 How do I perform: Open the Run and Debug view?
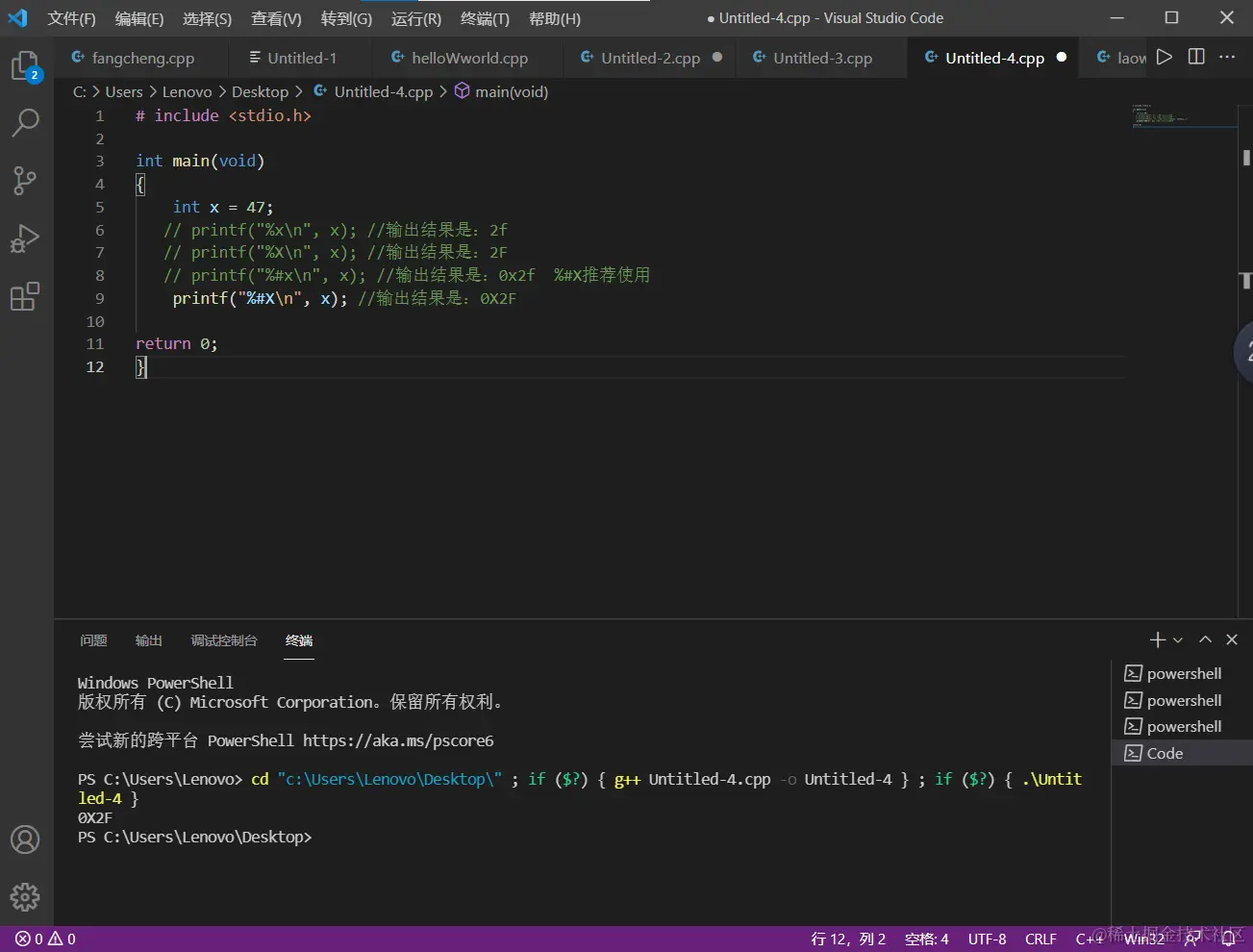25,238
